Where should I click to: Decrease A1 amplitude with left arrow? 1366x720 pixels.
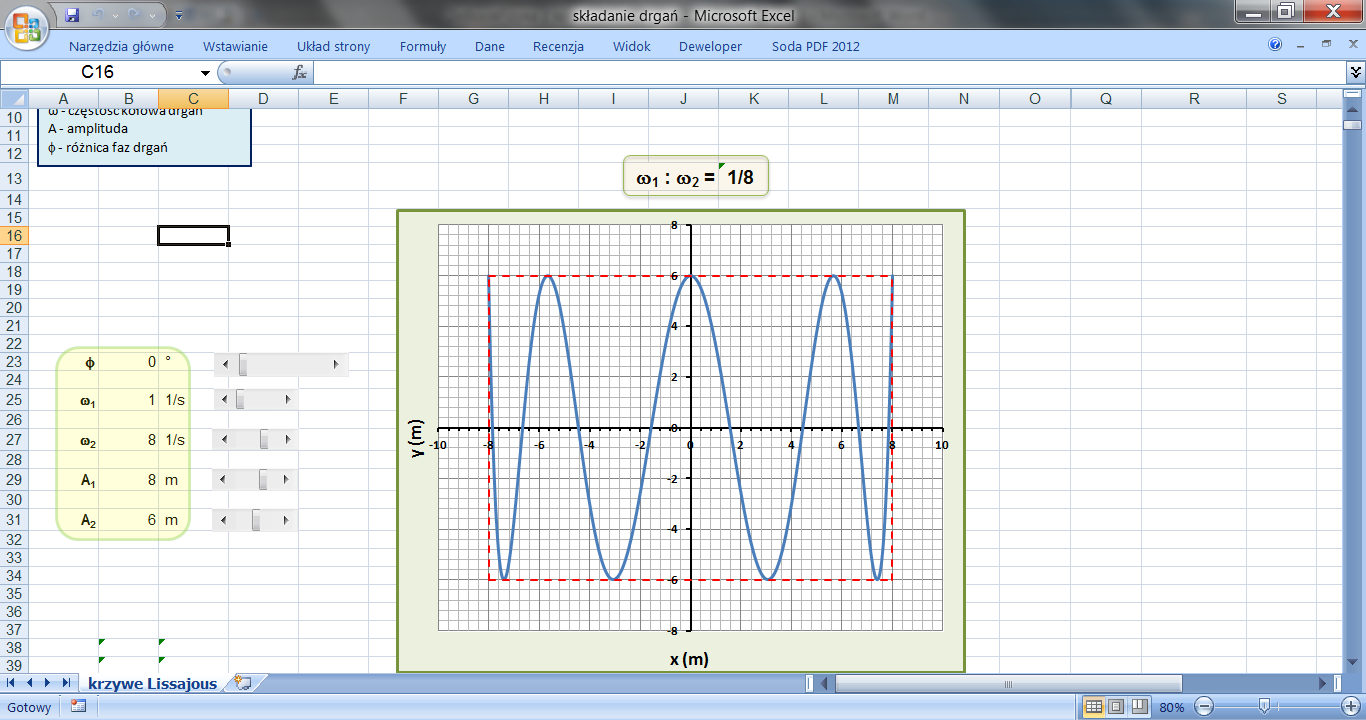click(224, 480)
